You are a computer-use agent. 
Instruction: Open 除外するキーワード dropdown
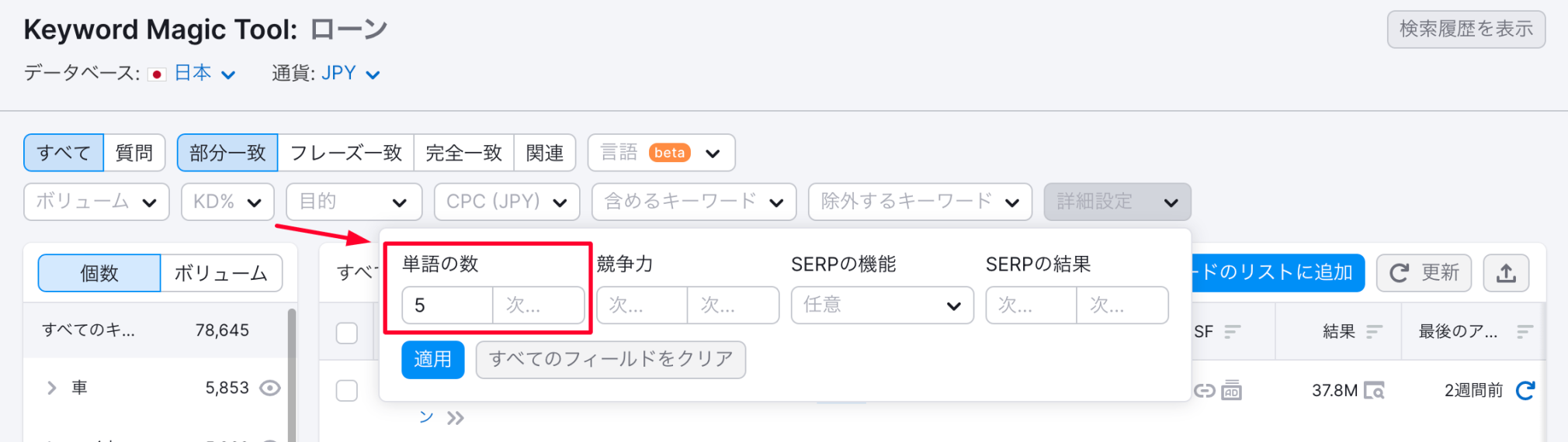coord(920,202)
